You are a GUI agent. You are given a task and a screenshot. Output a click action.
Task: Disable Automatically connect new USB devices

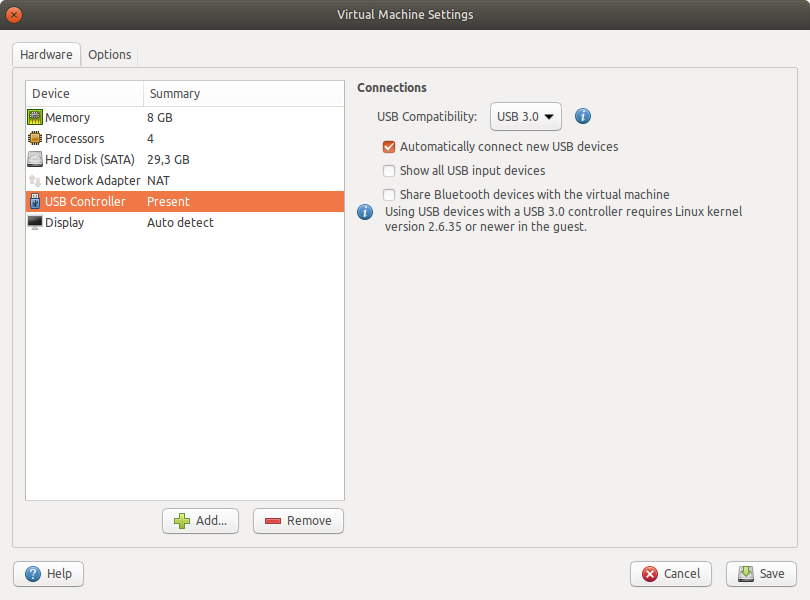390,147
